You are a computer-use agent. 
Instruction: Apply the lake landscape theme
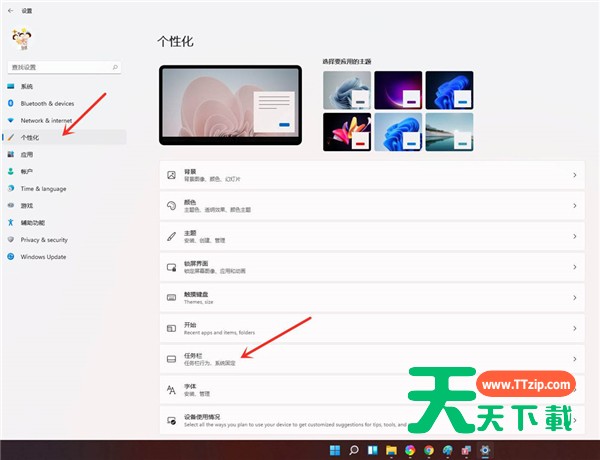[449, 132]
